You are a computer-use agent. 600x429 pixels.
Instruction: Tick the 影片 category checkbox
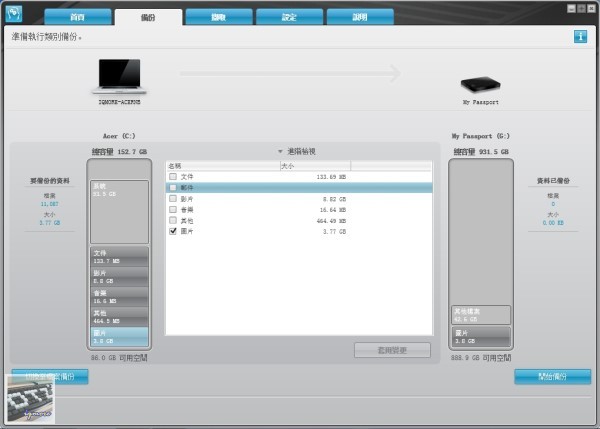(173, 198)
